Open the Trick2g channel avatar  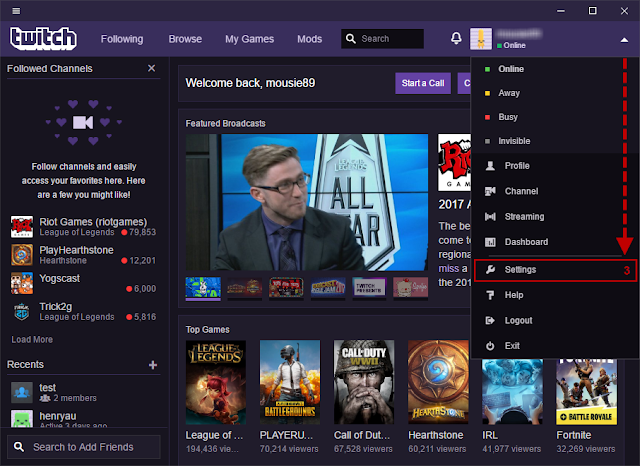[x=22, y=311]
